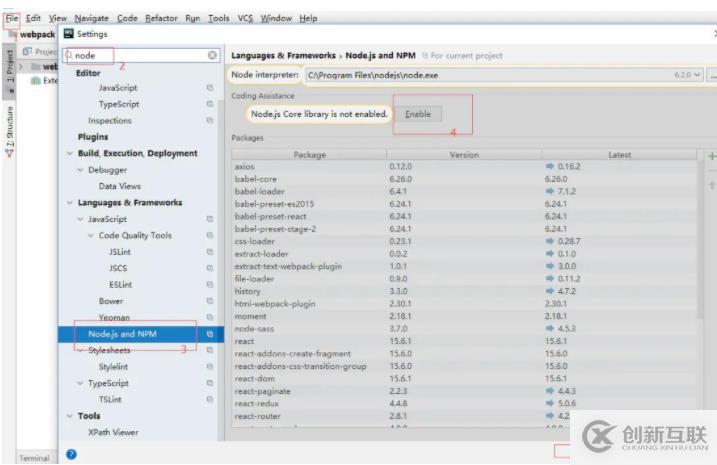This screenshot has width=717, height=465.
Task: Click the Version column header
Action: pyautogui.click(x=464, y=155)
